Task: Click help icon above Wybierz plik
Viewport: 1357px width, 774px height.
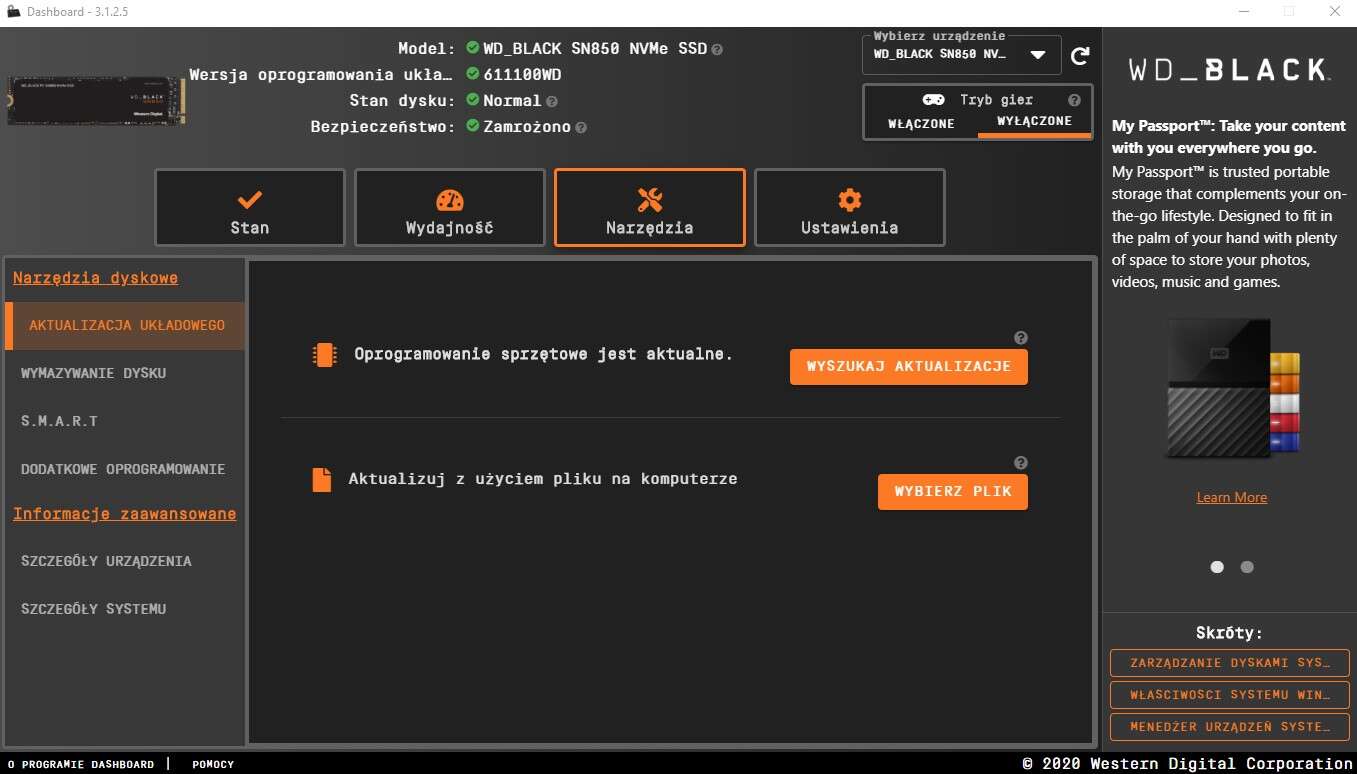Action: (1020, 463)
